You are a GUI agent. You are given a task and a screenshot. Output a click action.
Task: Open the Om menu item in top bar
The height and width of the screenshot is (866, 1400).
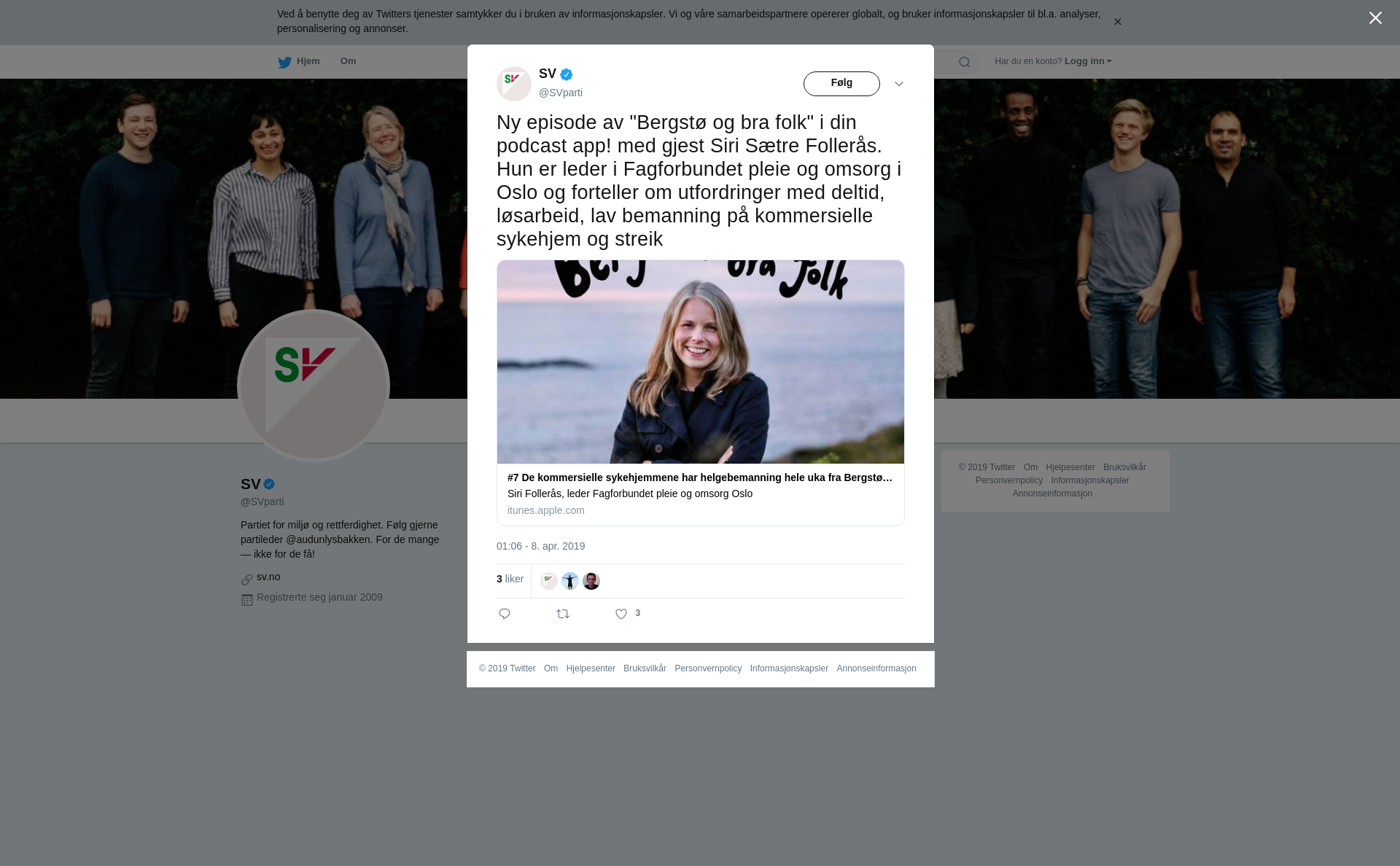pyautogui.click(x=348, y=61)
